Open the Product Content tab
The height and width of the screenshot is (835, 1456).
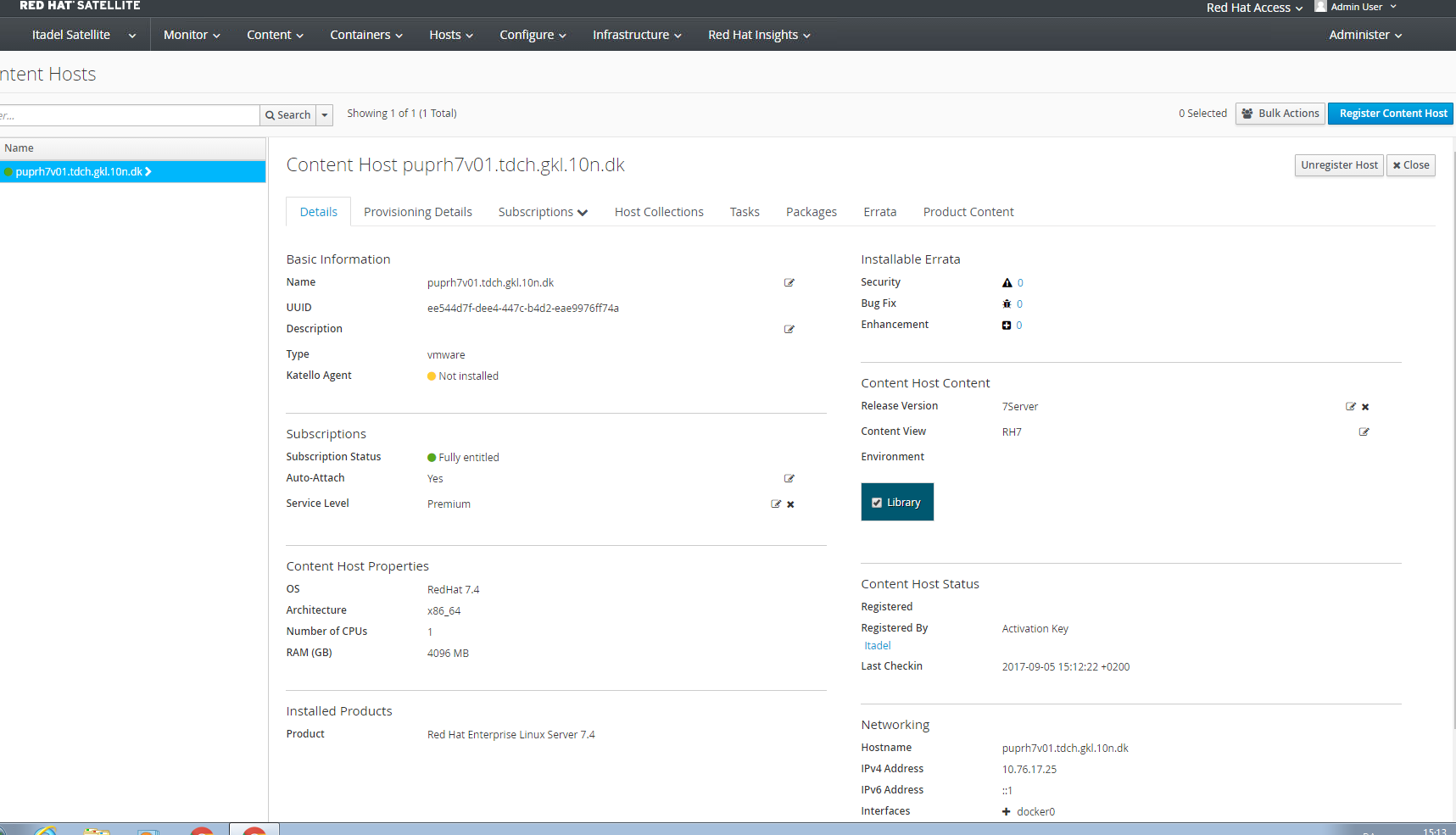[x=968, y=212]
